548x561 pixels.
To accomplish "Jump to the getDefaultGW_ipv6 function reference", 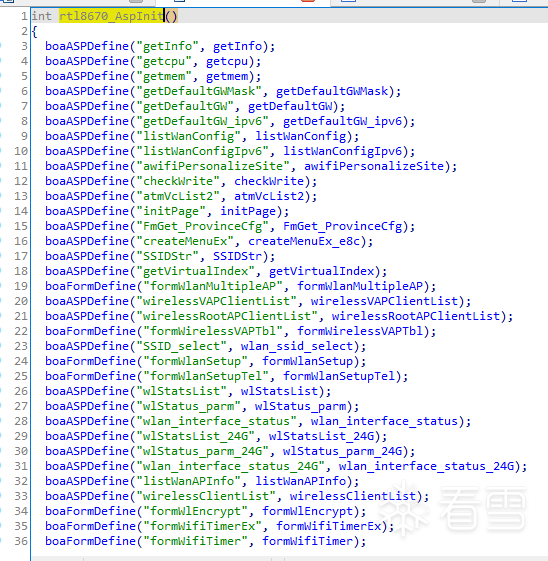I will (x=343, y=121).
